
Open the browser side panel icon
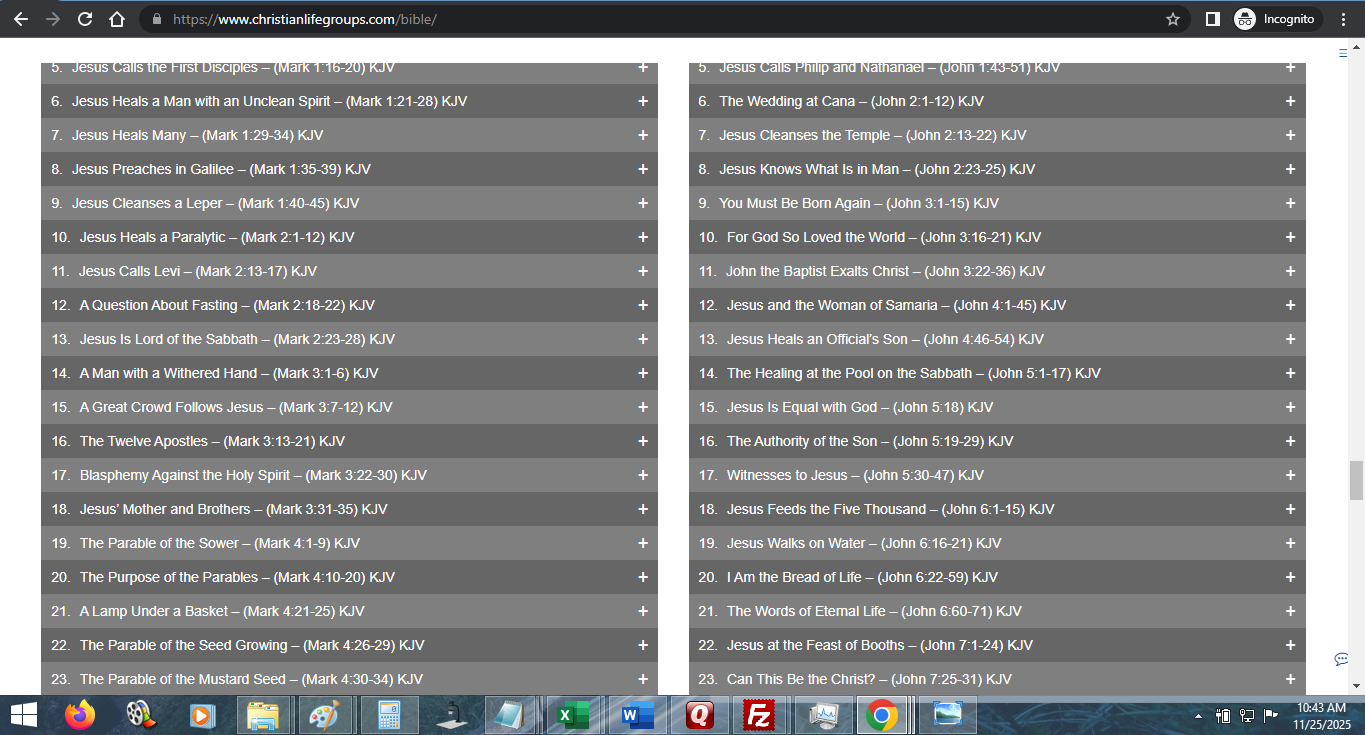click(1212, 19)
